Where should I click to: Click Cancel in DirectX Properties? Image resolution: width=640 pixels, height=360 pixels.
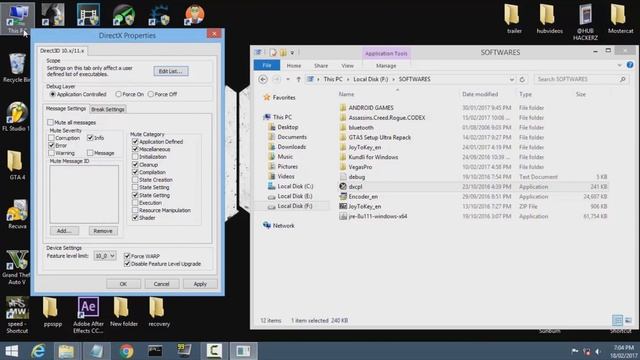(x=162, y=284)
